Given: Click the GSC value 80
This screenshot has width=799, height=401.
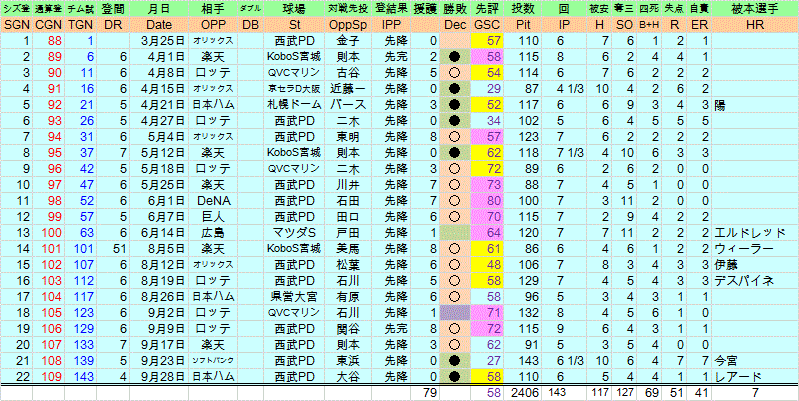Looking at the screenshot, I should (494, 200).
